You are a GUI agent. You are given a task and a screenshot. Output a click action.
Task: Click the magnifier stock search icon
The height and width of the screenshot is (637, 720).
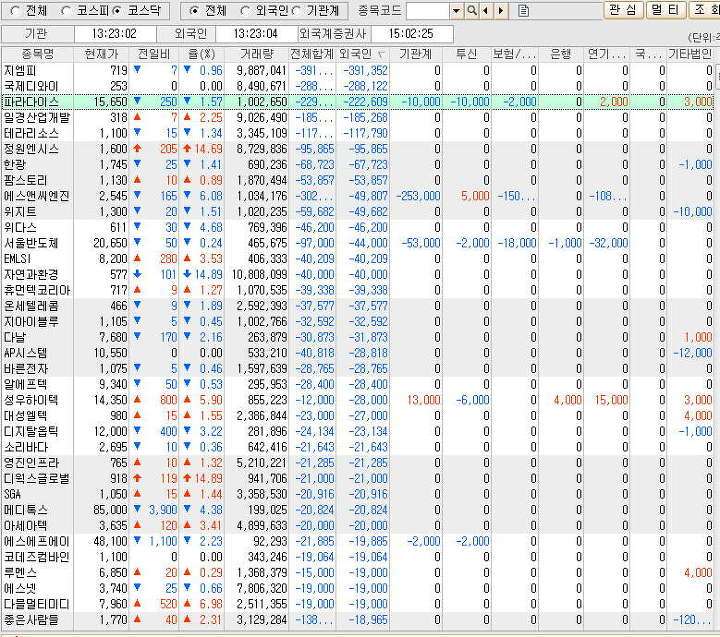pos(472,11)
